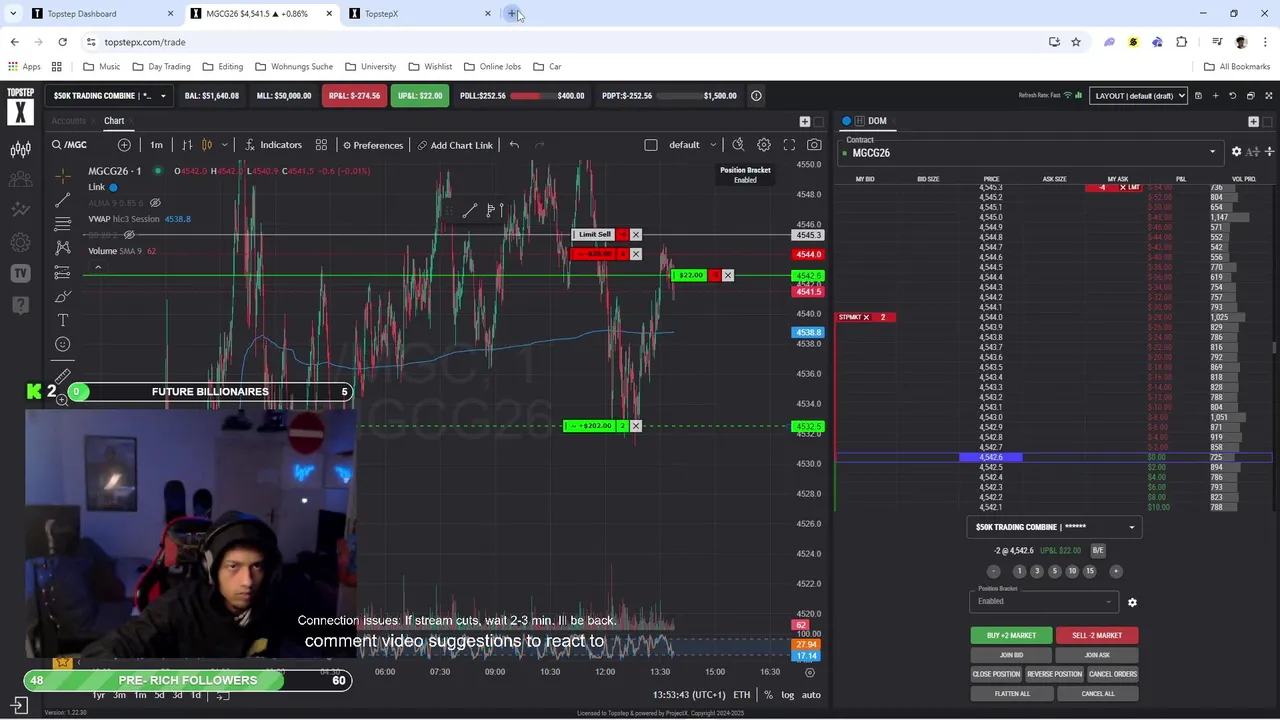Open the bar style selector icon

point(187,145)
